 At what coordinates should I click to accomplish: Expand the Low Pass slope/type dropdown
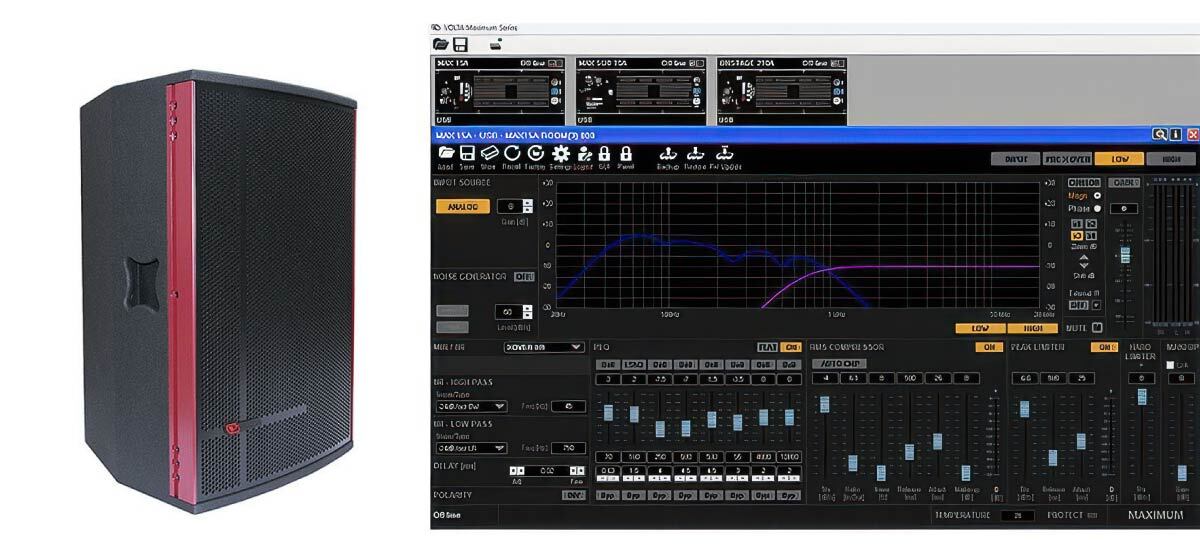(x=472, y=448)
